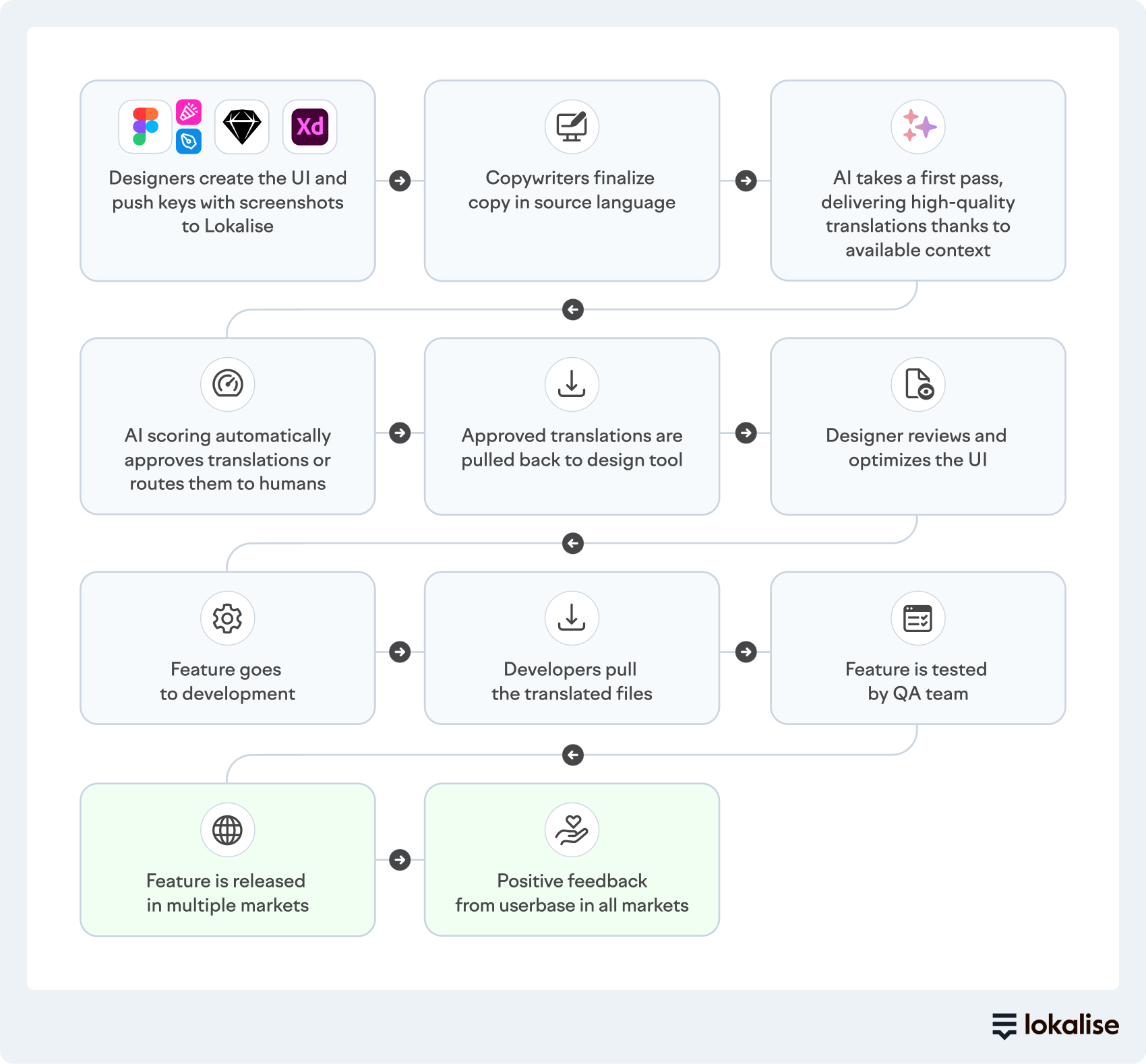Image resolution: width=1146 pixels, height=1064 pixels.
Task: Click the globe icon for release
Action: [x=228, y=830]
